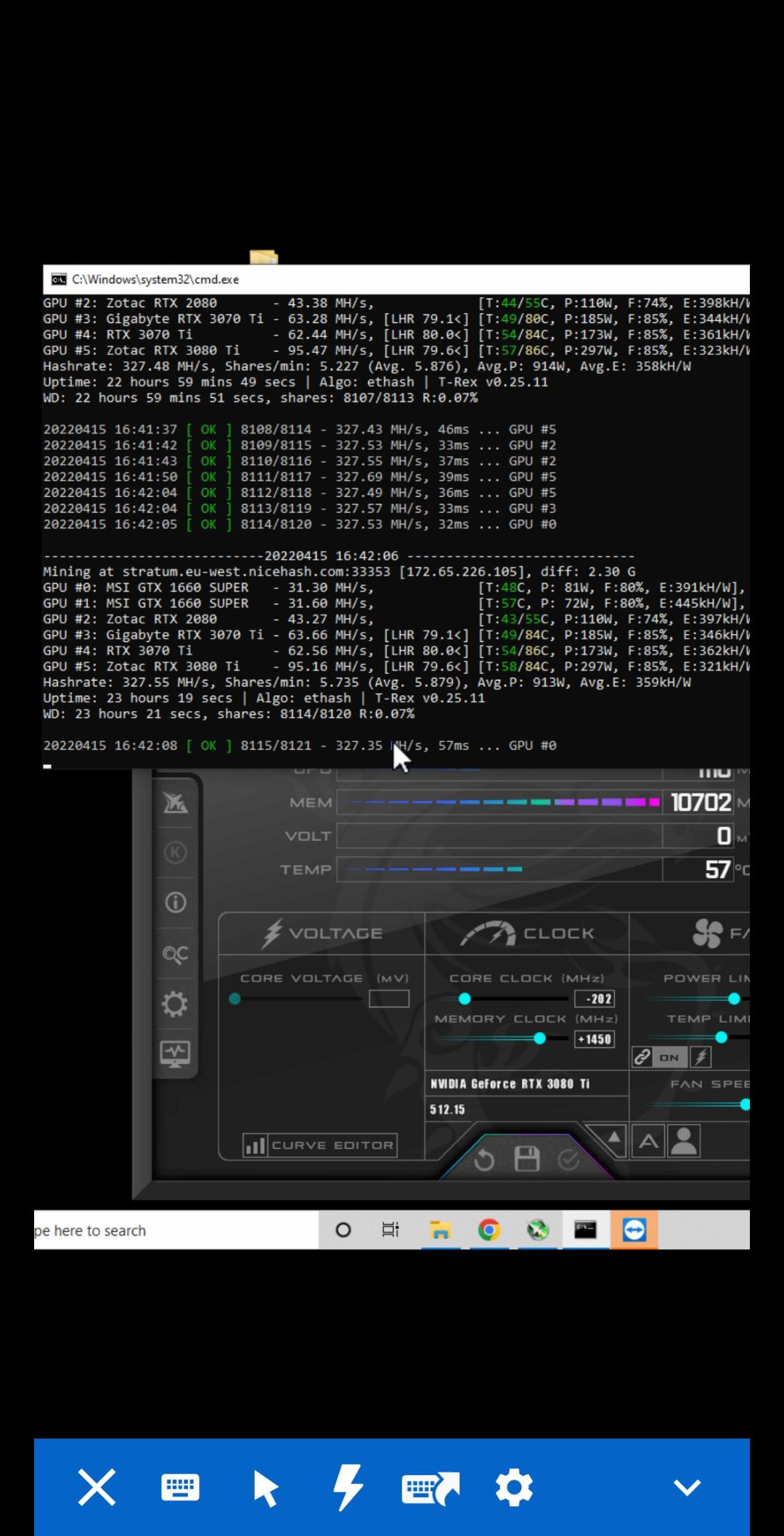Click the Memory Clock slider handle

(x=539, y=1039)
